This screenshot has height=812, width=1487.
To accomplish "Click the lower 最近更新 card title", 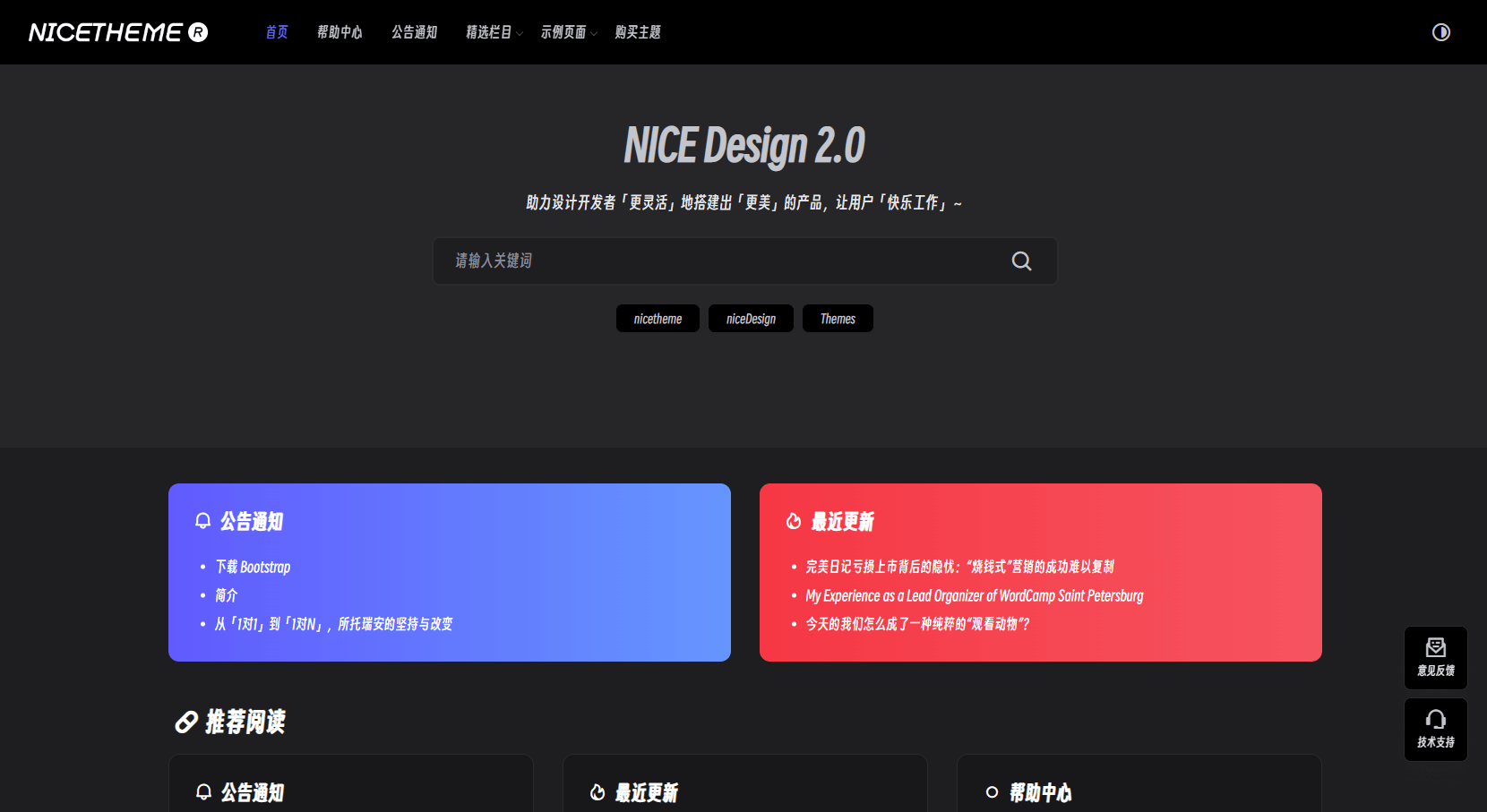I will click(x=646, y=792).
